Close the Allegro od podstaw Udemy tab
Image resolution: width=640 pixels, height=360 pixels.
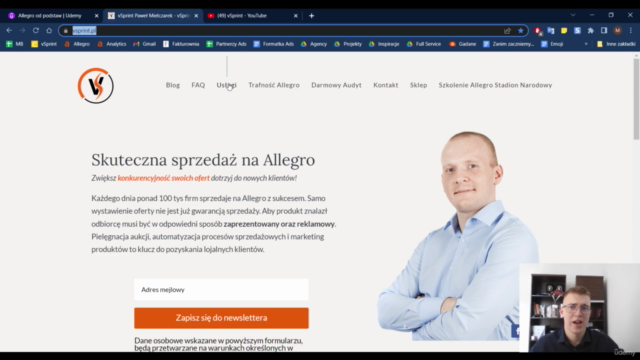96,16
